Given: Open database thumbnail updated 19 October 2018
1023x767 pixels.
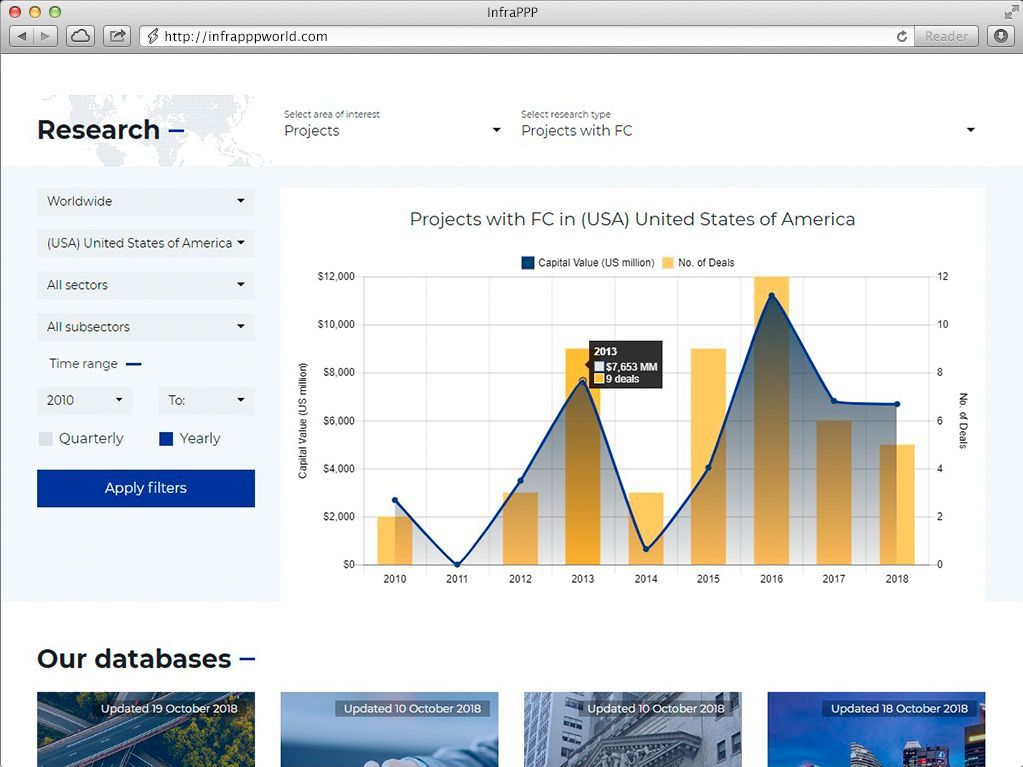Looking at the screenshot, I should pyautogui.click(x=146, y=729).
